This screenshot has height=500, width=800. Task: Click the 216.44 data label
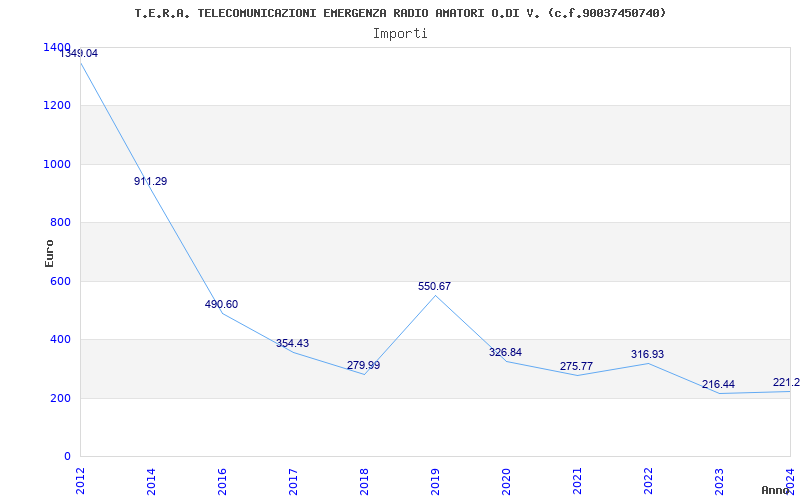point(718,384)
